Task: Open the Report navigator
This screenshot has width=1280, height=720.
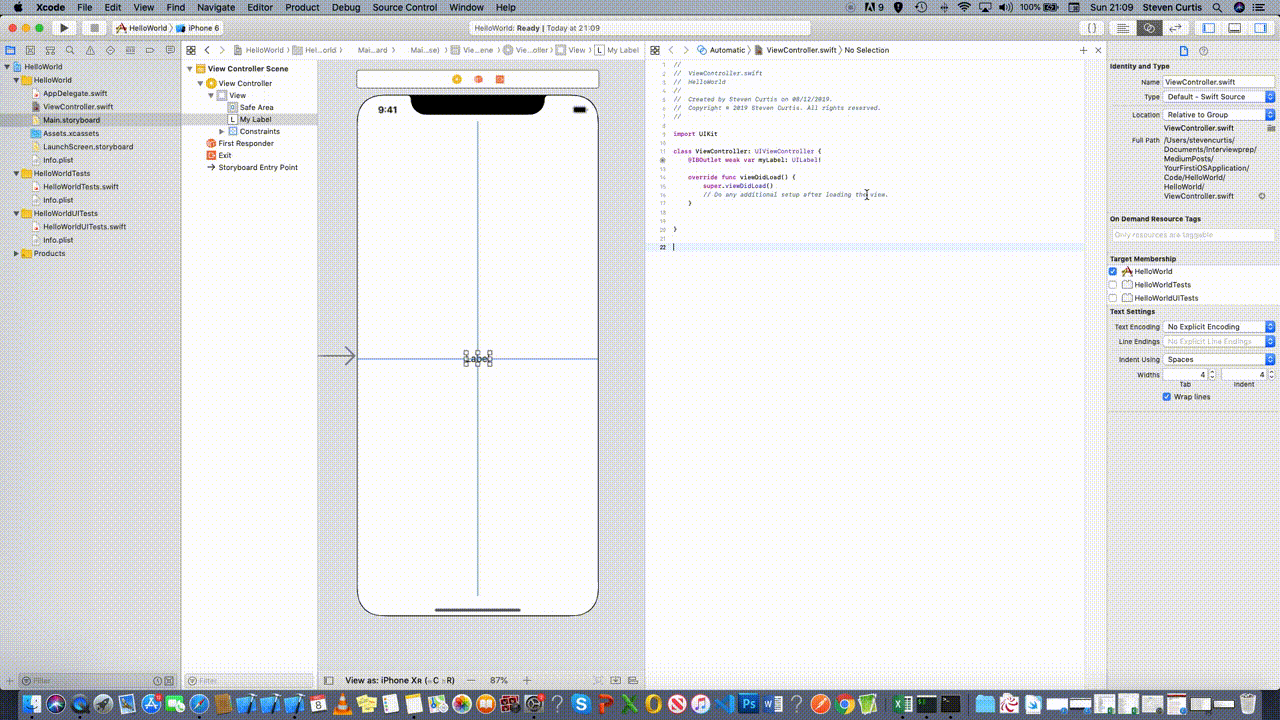Action: tap(170, 50)
